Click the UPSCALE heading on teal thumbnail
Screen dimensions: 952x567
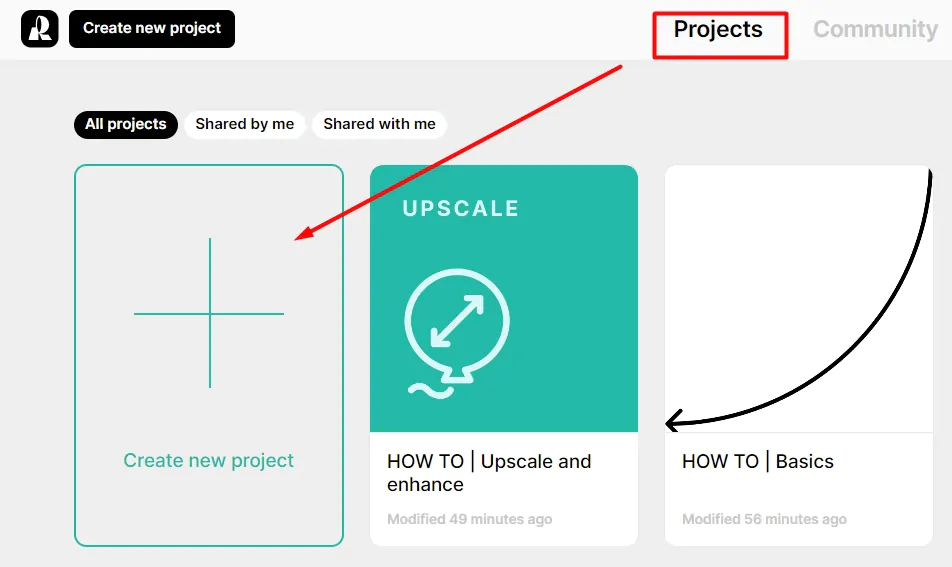461,208
